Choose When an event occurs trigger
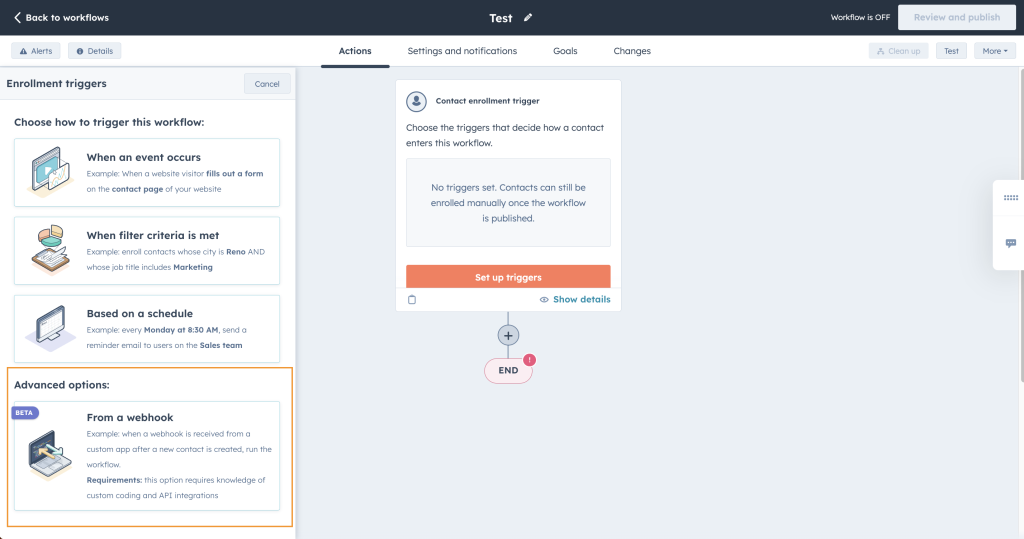Viewport: 1024px width, 539px height. click(x=147, y=172)
